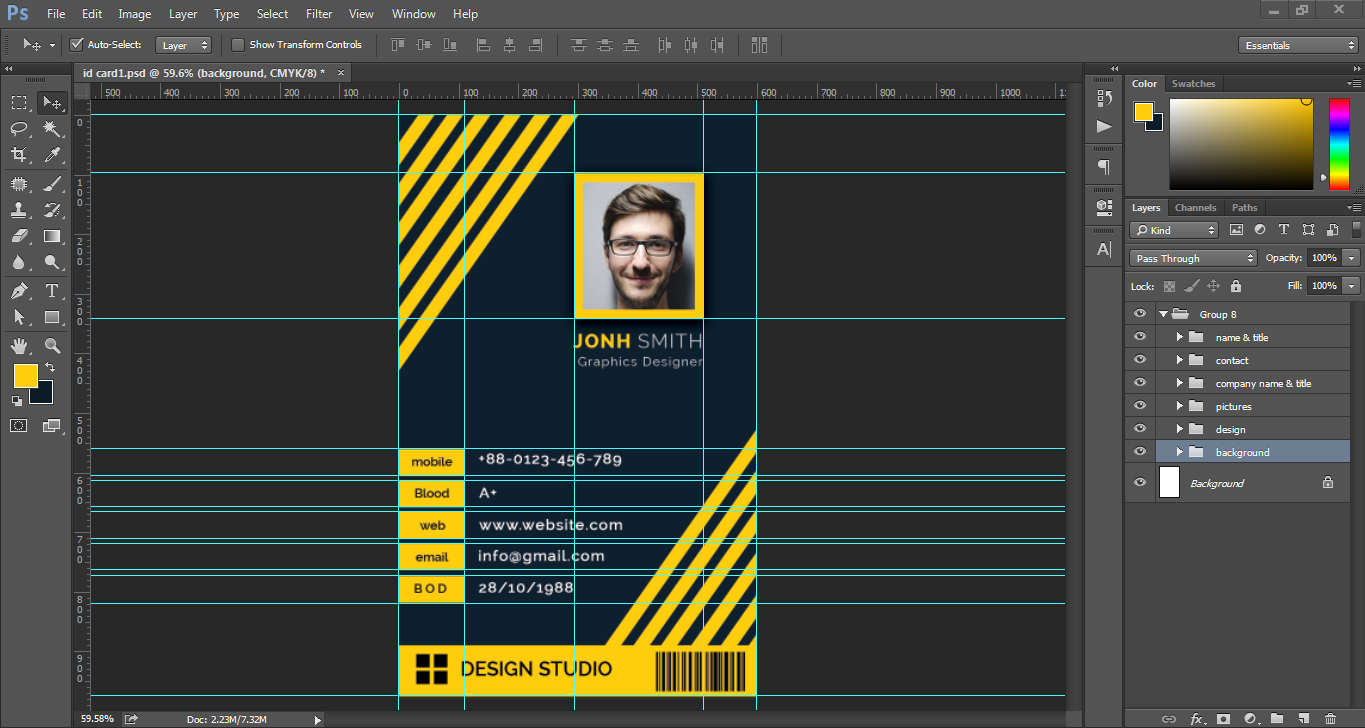Viewport: 1365px width, 728px height.
Task: Select the Magic Wand tool
Action: [x=52, y=128]
